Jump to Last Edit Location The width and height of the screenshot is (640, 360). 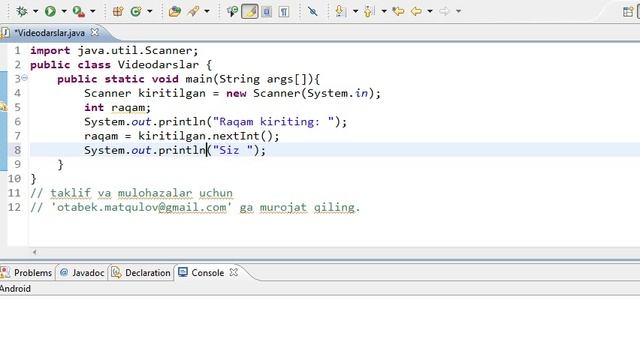click(398, 11)
